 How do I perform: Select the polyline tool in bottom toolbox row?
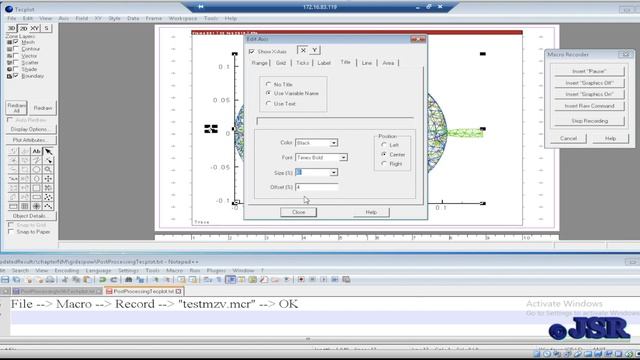coord(48,206)
